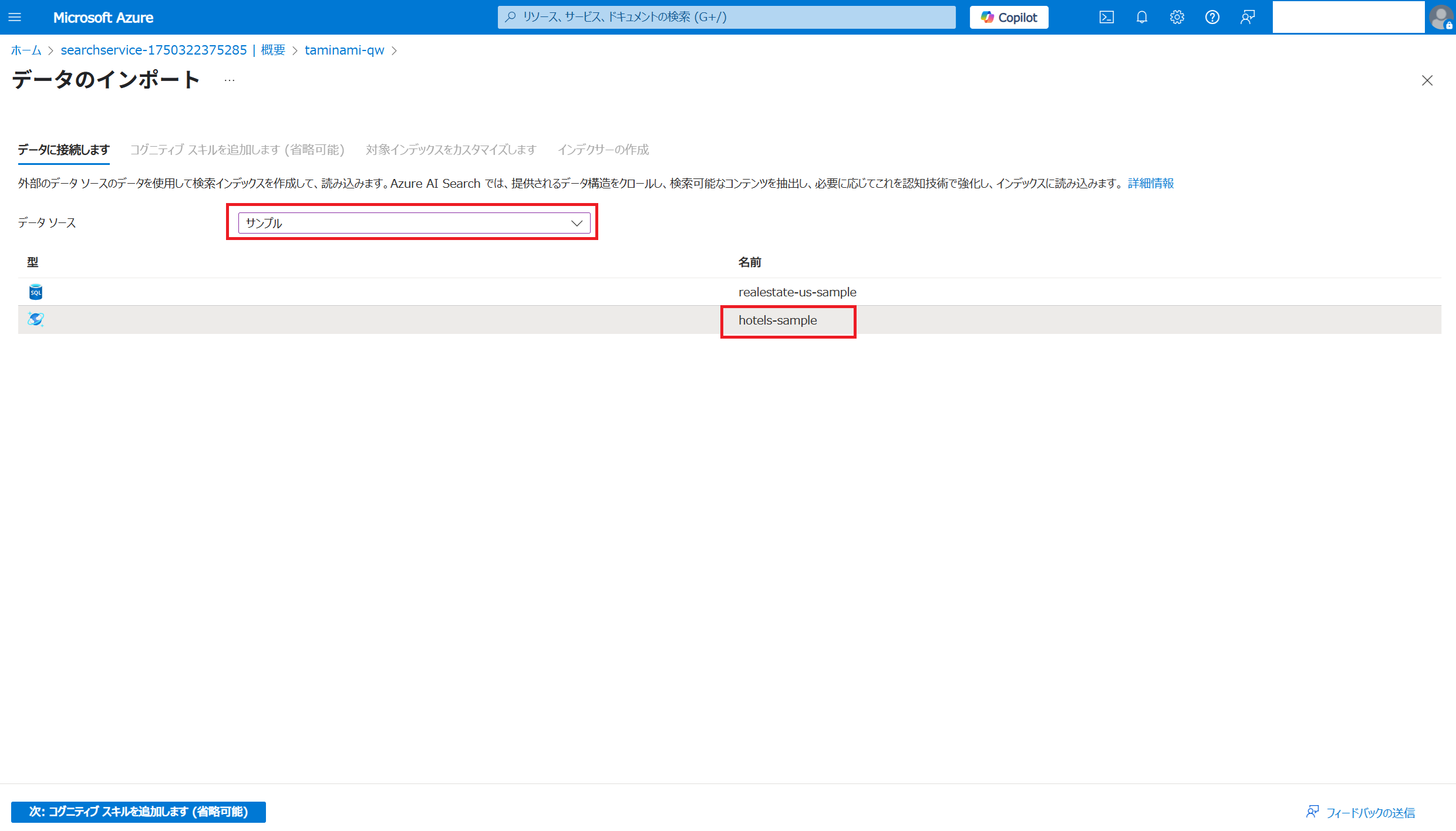Viewport: 1456px width, 831px height.
Task: Click the Cosmos DB type icon
Action: tap(36, 319)
